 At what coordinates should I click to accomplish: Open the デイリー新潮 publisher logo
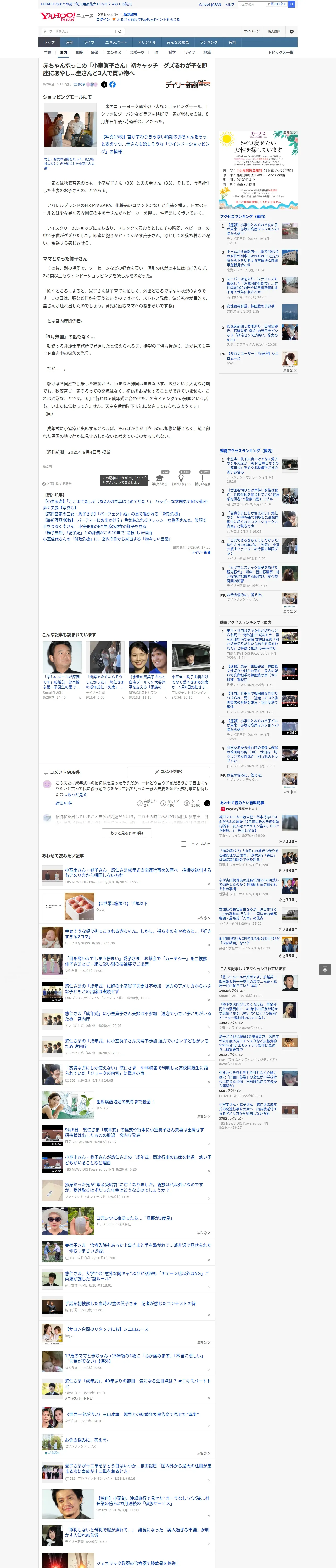coord(188,85)
